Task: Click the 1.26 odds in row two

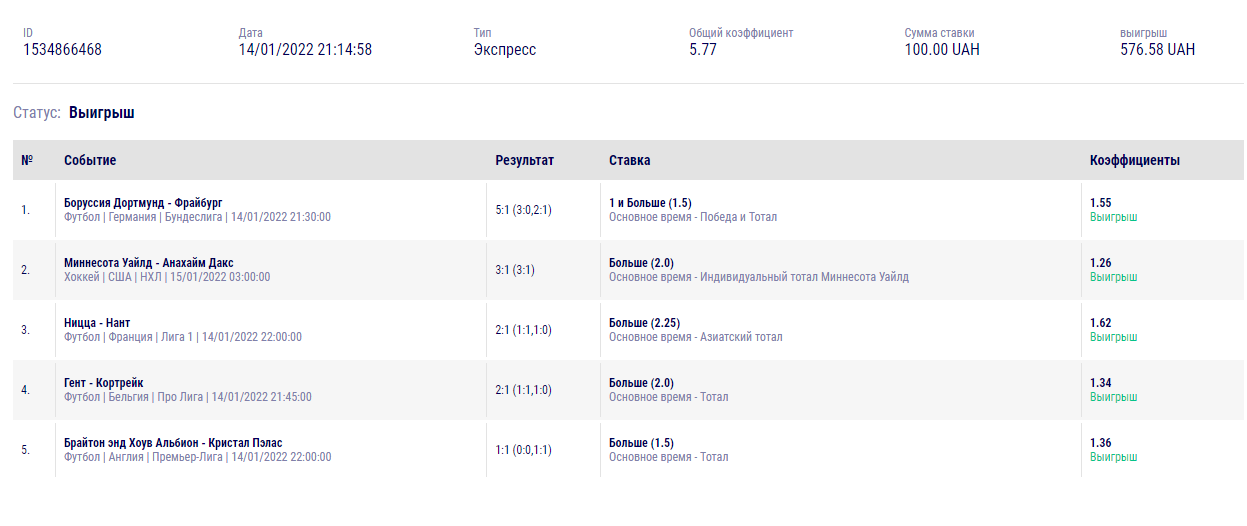Action: tap(1100, 263)
